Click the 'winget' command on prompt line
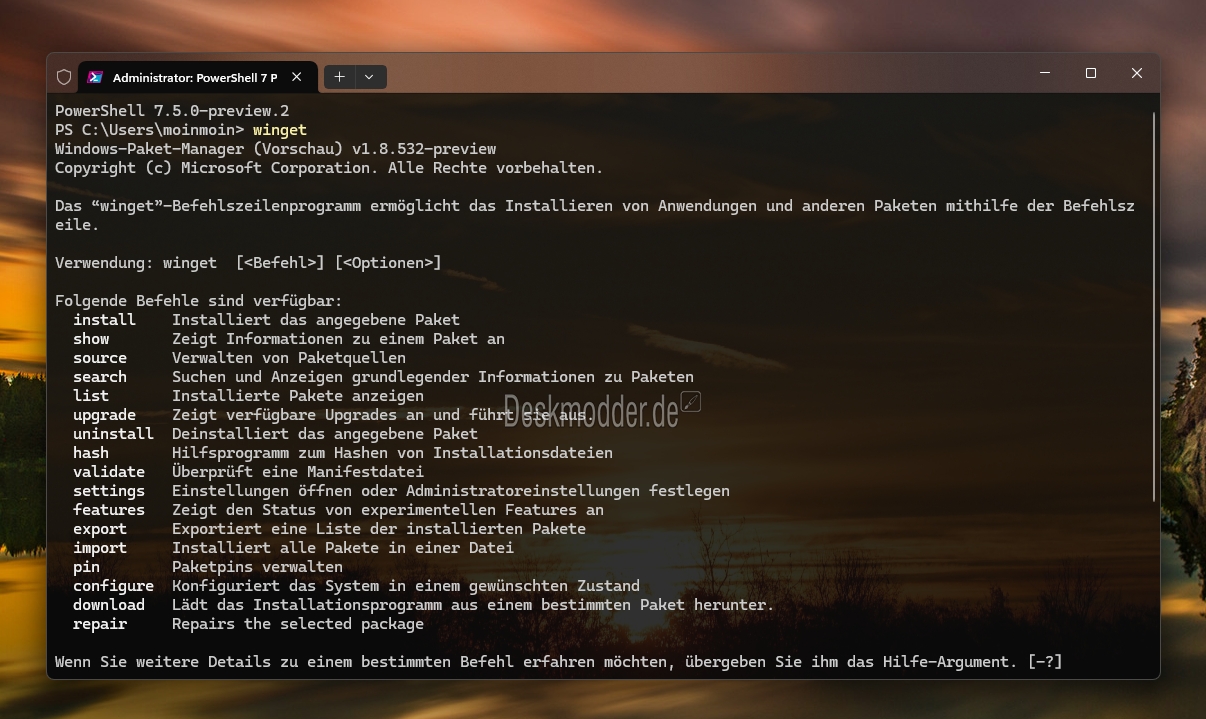This screenshot has width=1206, height=719. [280, 130]
